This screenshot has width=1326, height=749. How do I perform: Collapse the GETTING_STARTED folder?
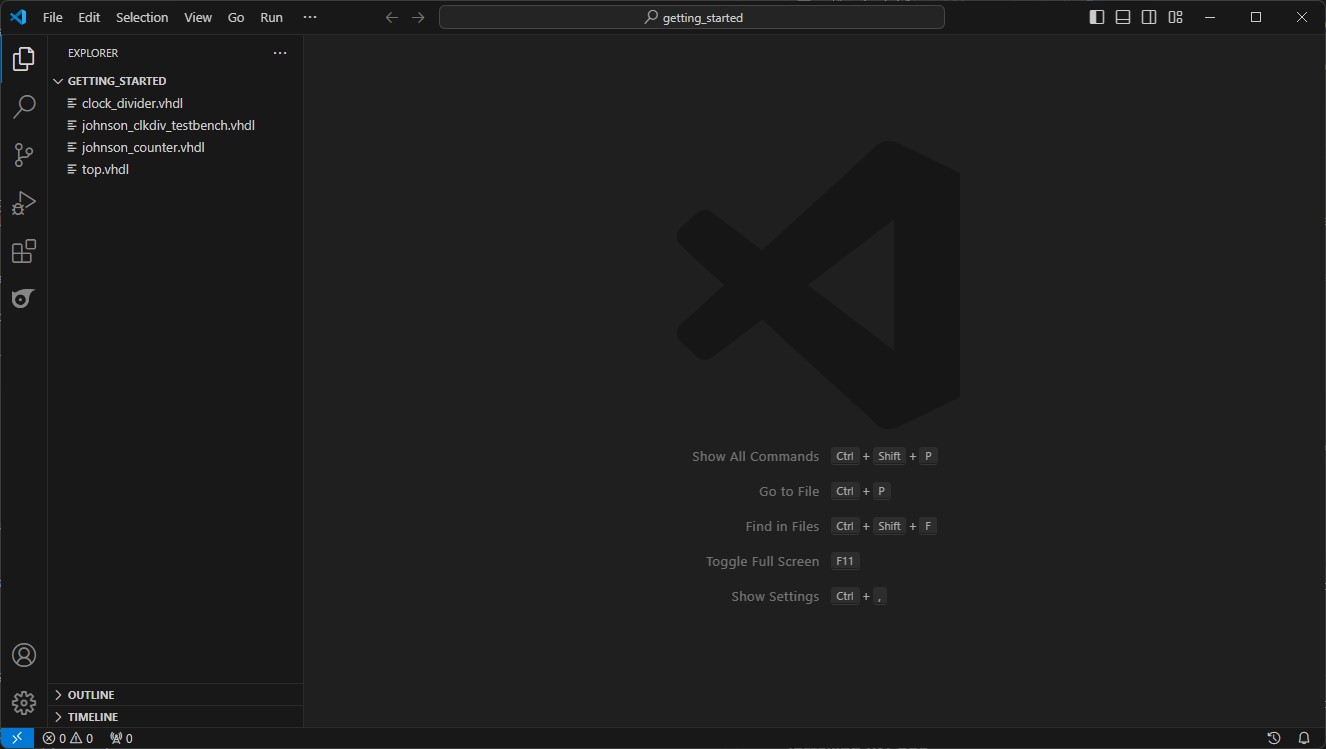point(175,81)
